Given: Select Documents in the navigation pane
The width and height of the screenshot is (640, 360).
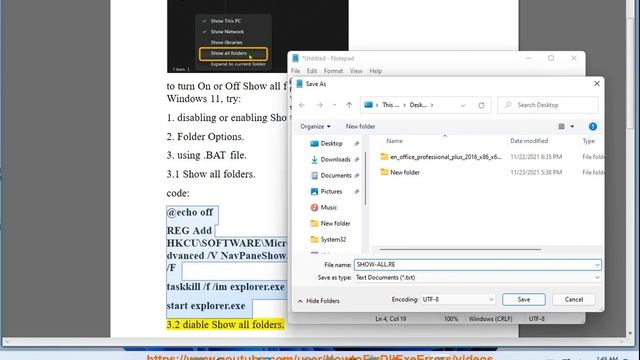Looking at the screenshot, I should click(x=336, y=176).
